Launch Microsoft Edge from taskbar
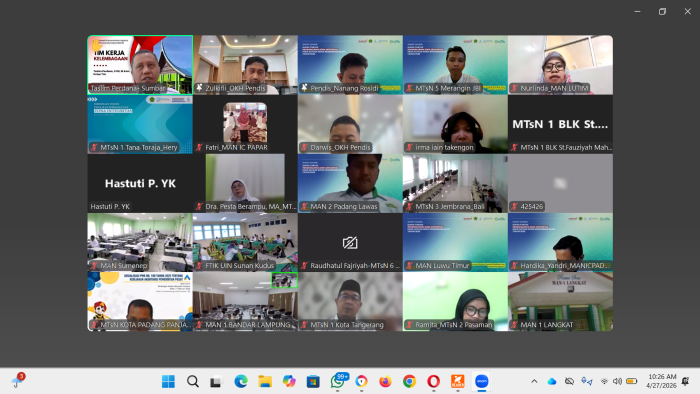This screenshot has height=394, width=700. pos(241,382)
